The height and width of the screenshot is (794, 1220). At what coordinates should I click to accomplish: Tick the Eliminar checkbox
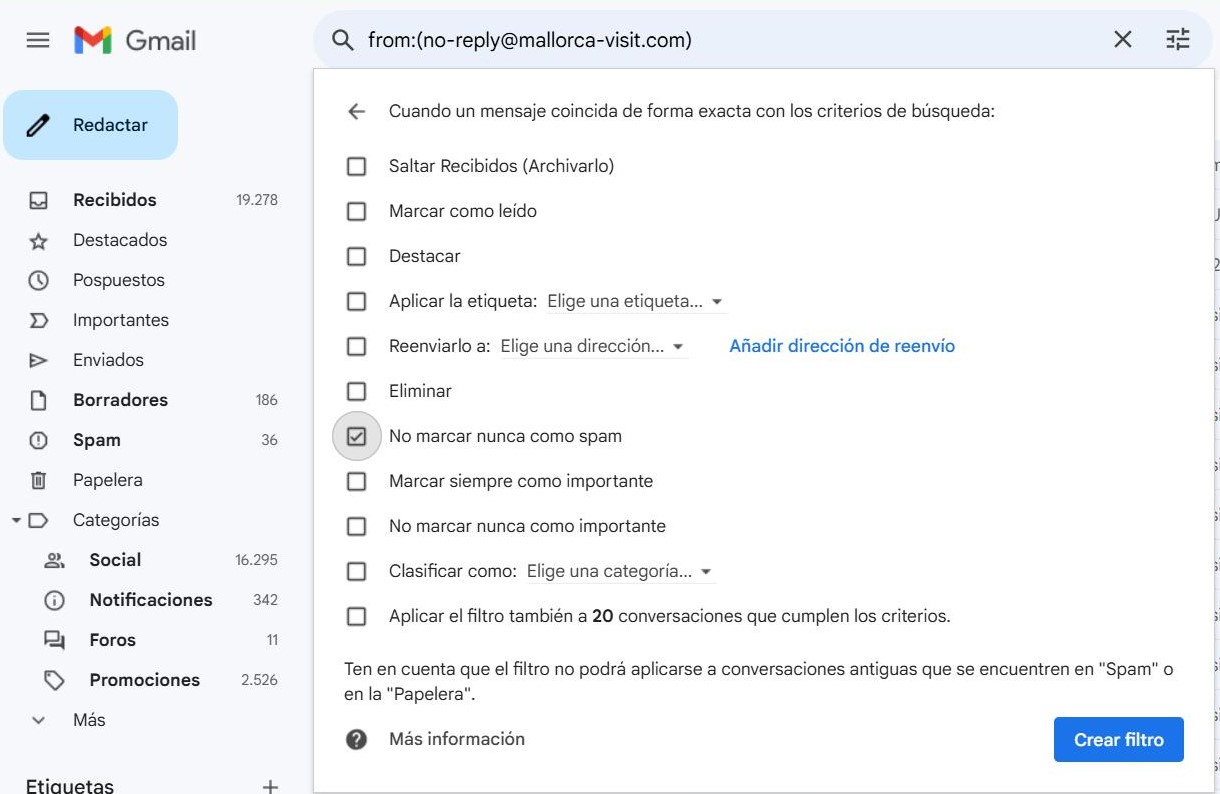click(x=357, y=391)
